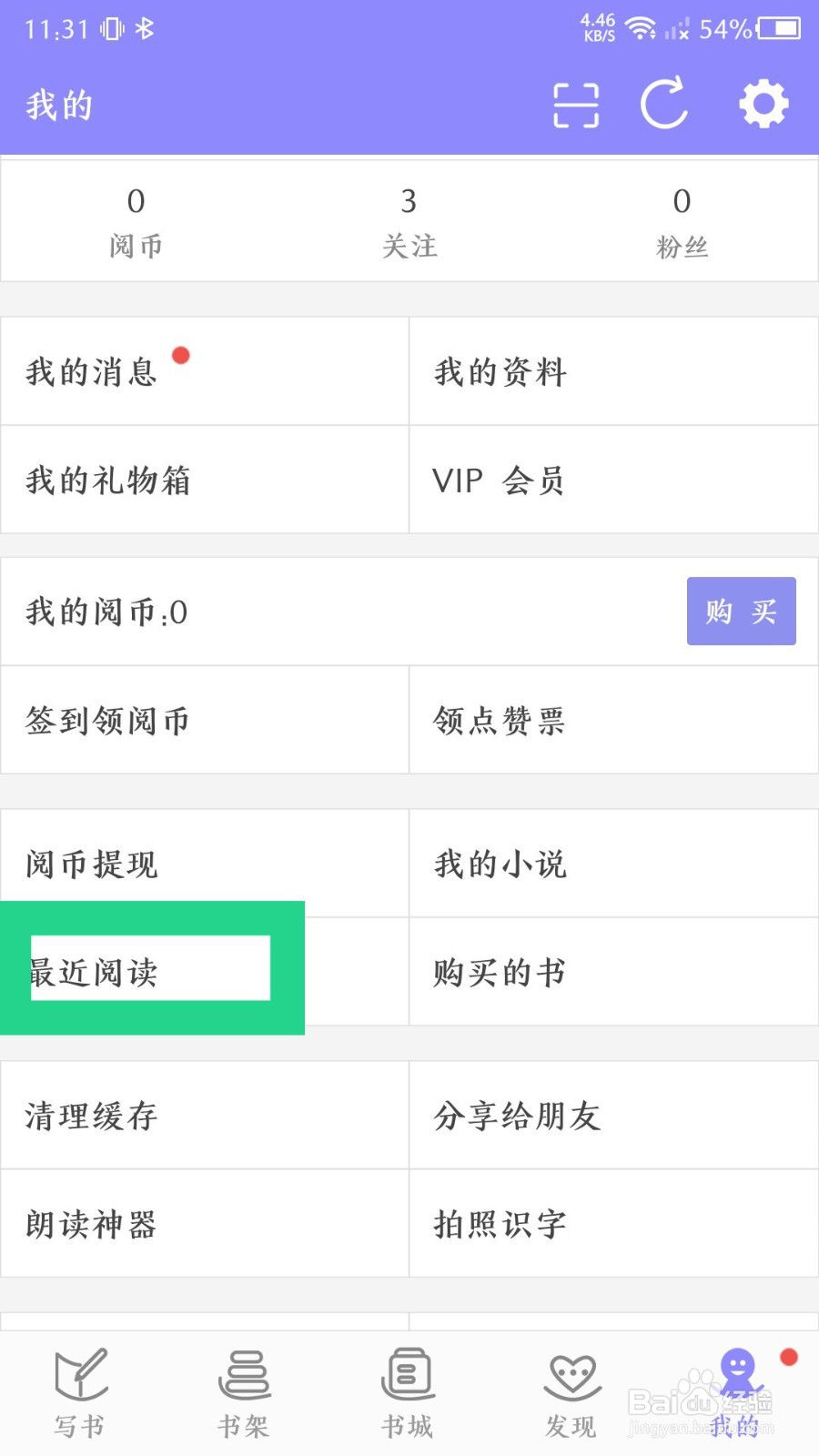Tap 我的礼物箱 gift box
Viewport: 819px width, 1456px height.
coord(205,480)
